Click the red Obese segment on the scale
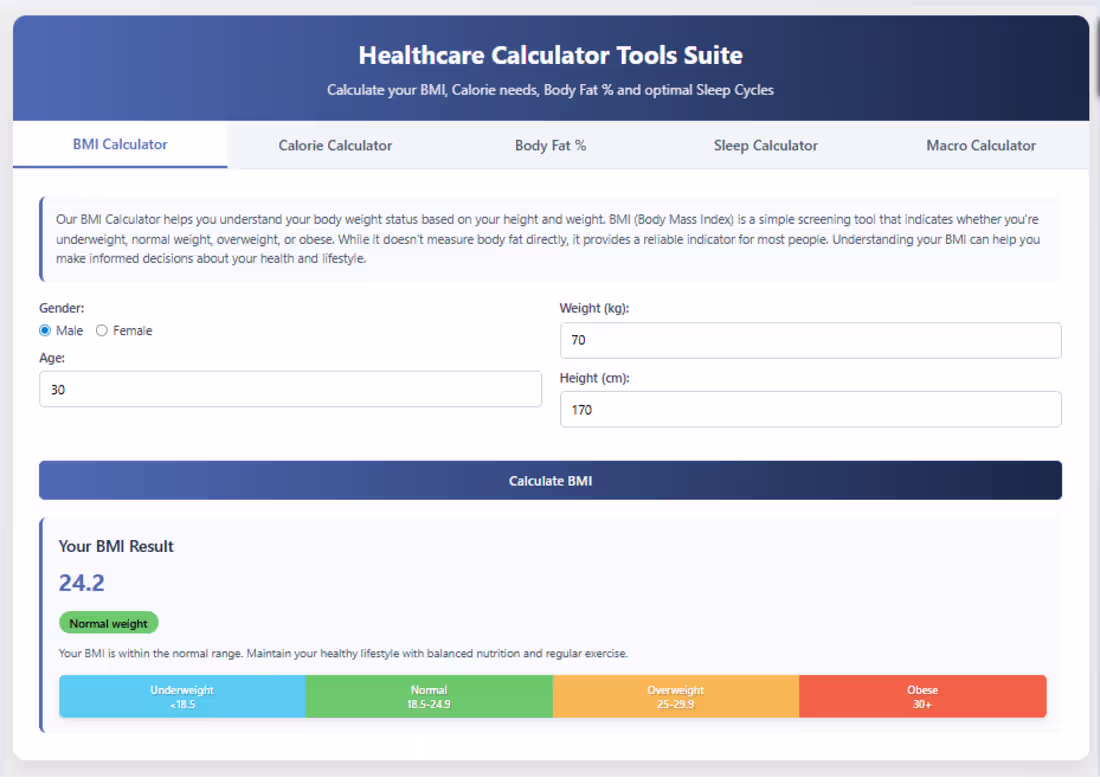 922,695
